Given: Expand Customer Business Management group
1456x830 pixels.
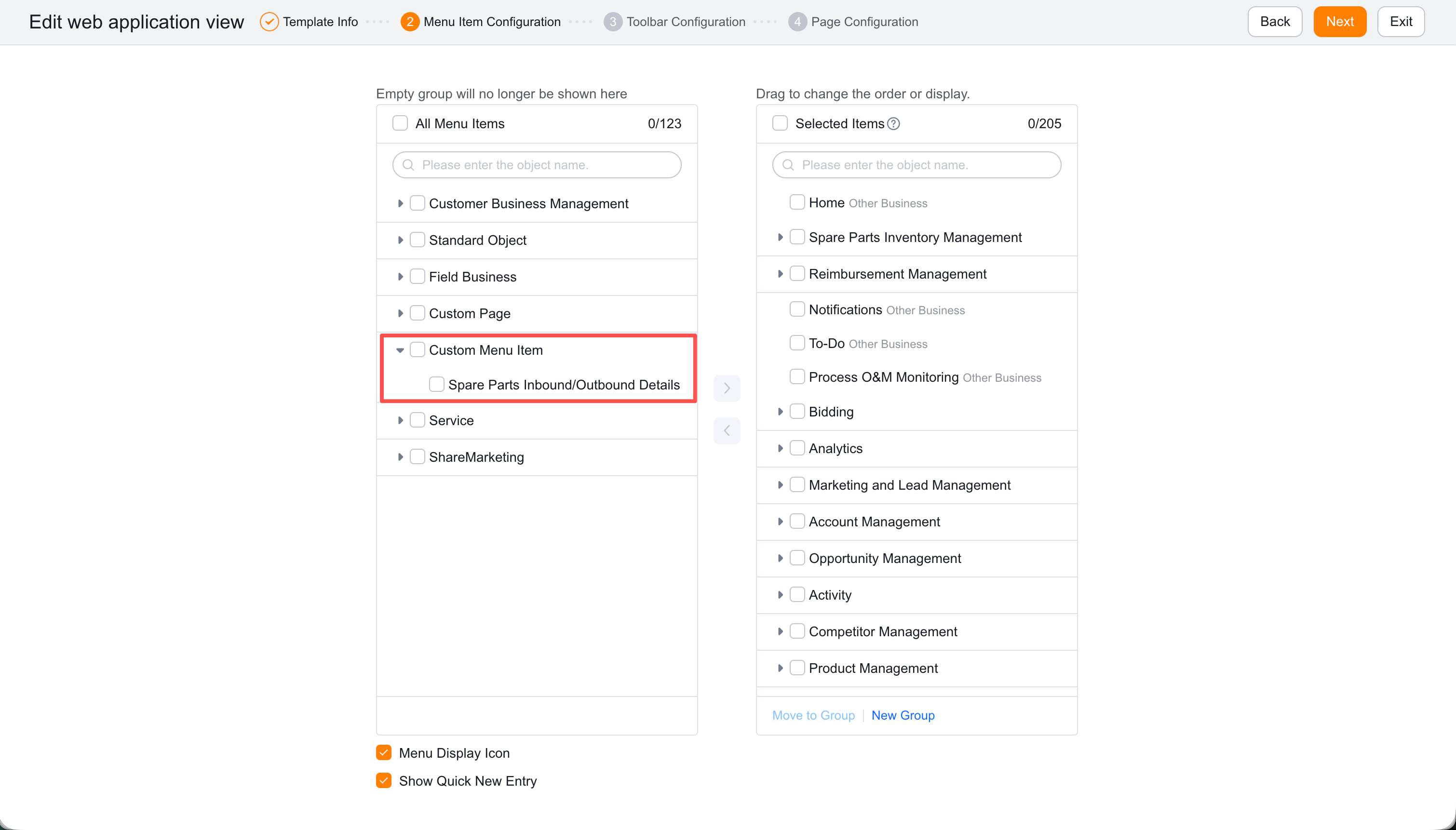Looking at the screenshot, I should (x=400, y=203).
